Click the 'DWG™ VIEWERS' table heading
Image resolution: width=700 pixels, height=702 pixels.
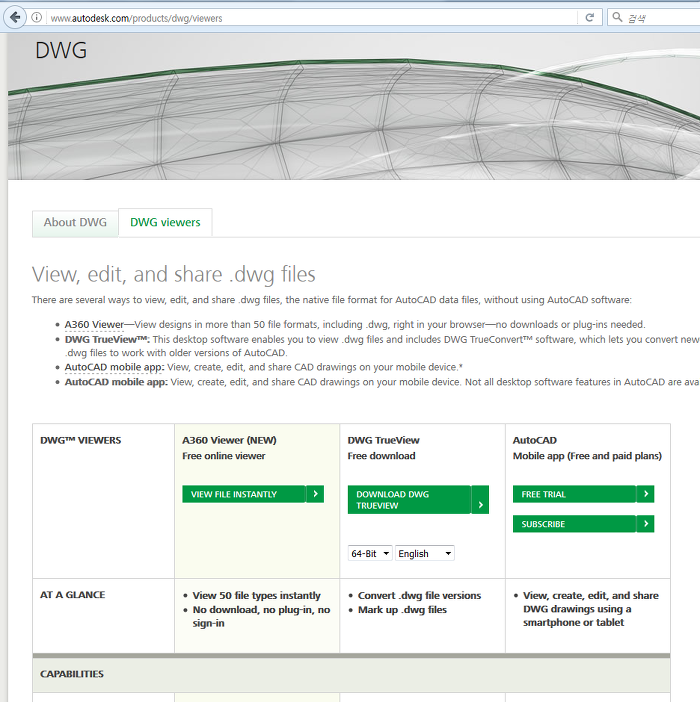click(x=81, y=440)
